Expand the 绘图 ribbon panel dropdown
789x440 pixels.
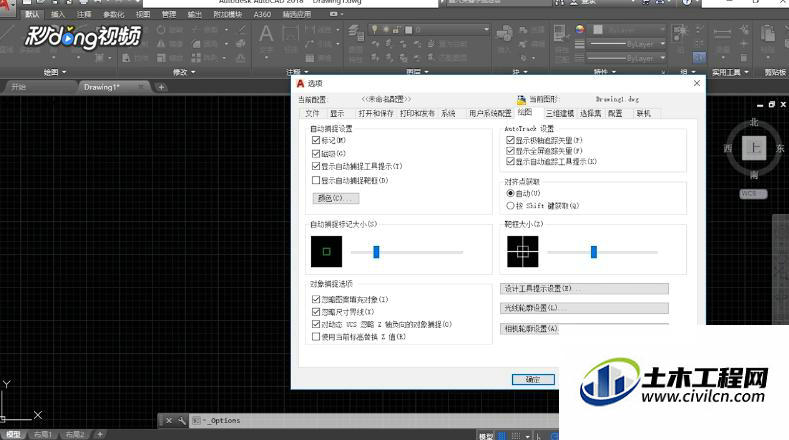(55, 72)
